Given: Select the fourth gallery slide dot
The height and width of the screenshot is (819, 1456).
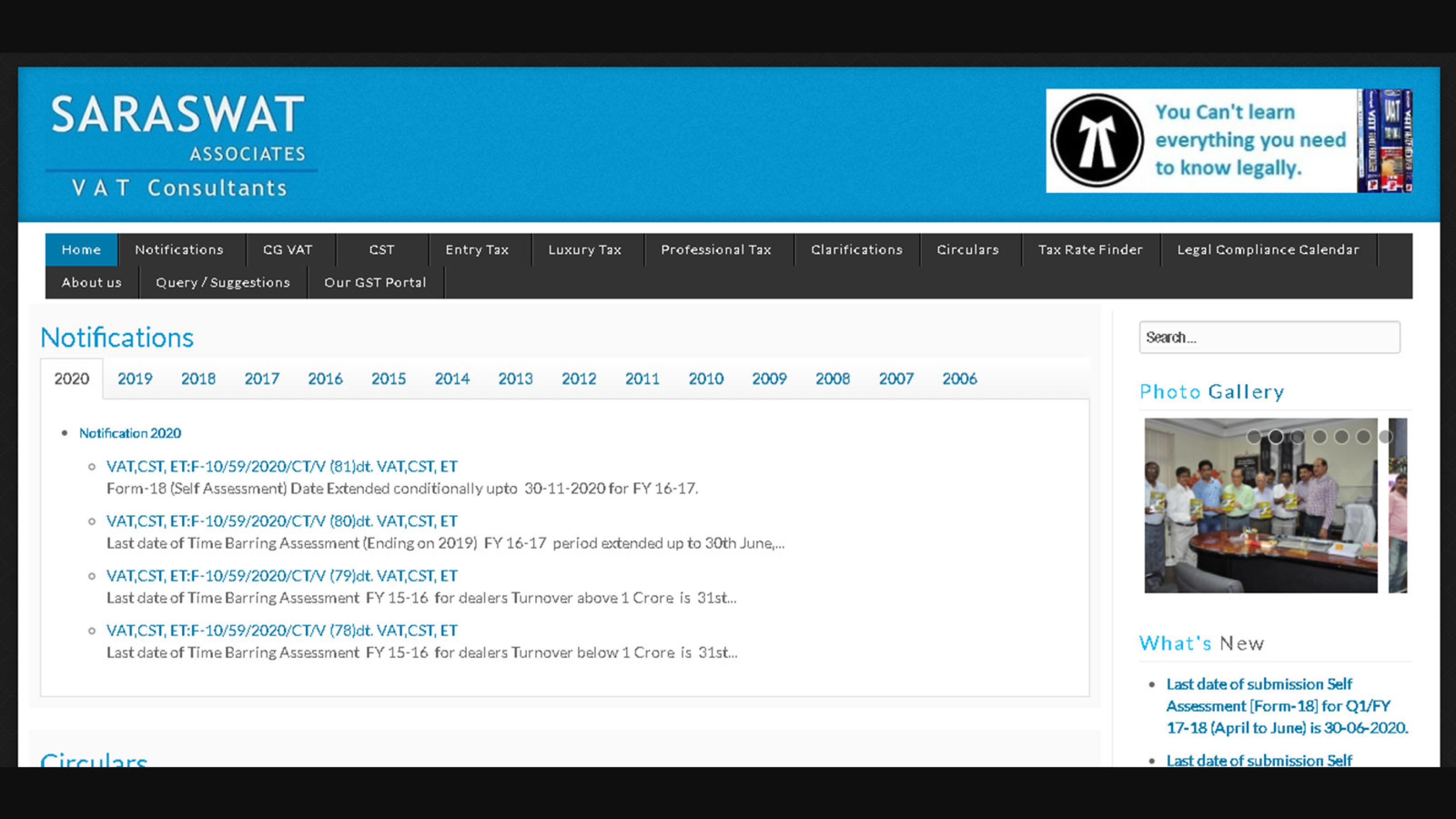Looking at the screenshot, I should tap(1320, 437).
